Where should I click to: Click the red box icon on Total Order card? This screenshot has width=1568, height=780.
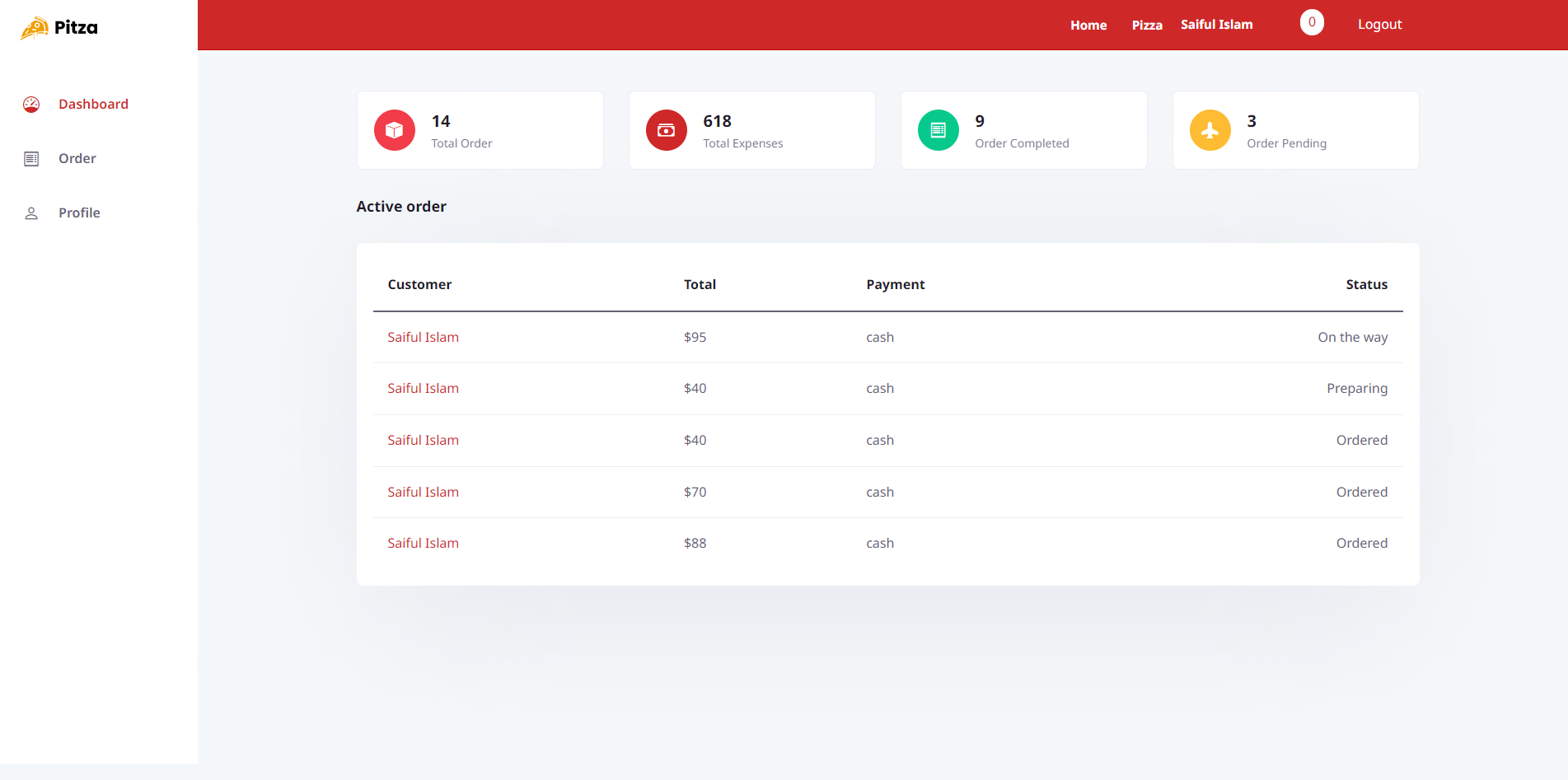point(395,130)
